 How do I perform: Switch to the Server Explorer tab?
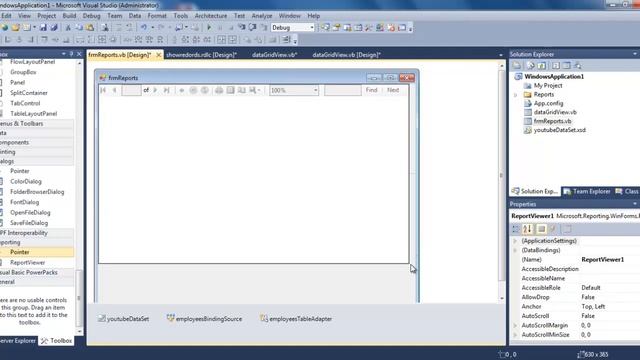(18, 340)
